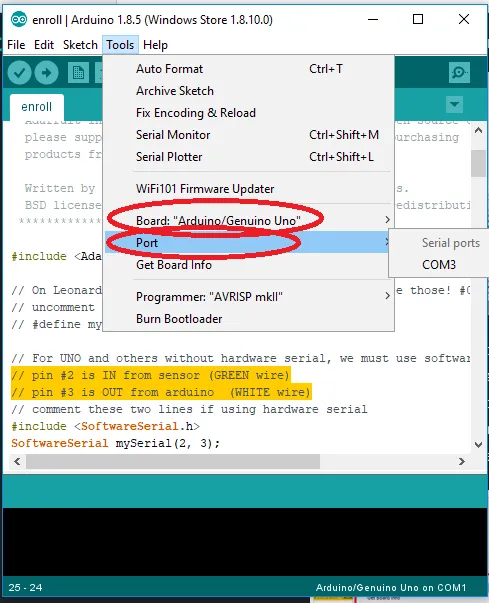The height and width of the screenshot is (603, 489).
Task: Open the tab options dropdown arrow
Action: point(454,104)
